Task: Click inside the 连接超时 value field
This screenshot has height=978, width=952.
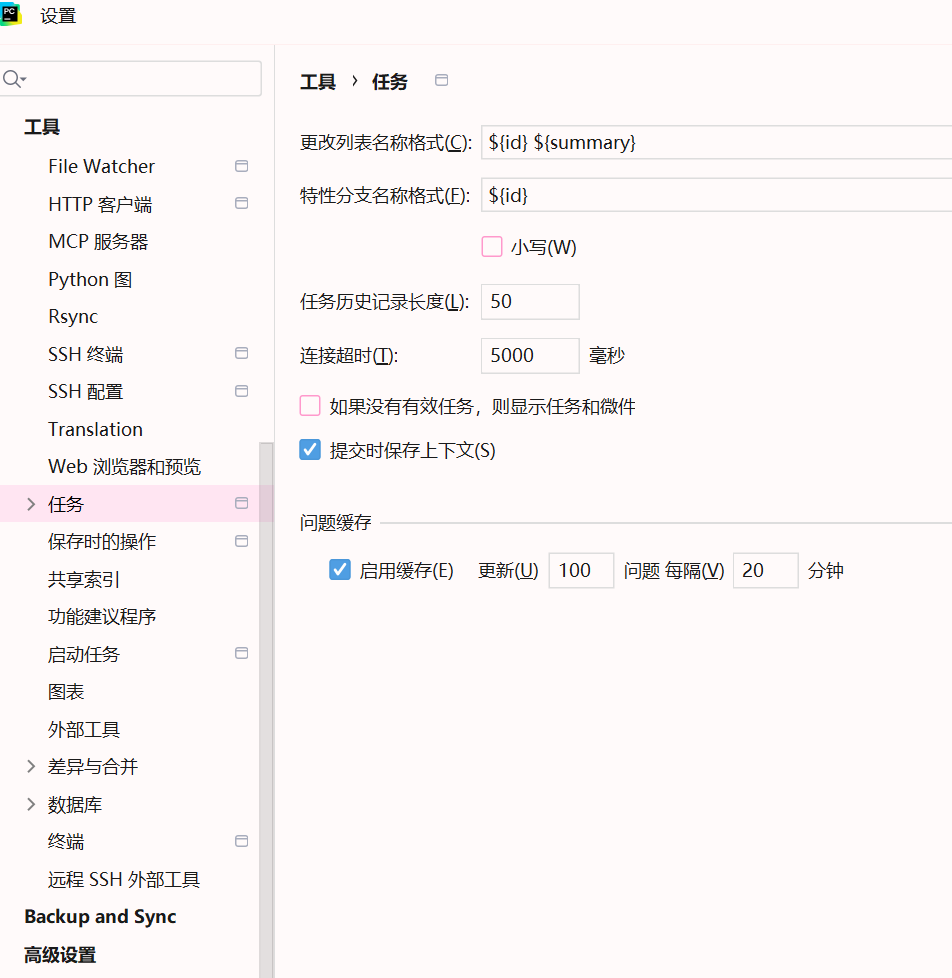Action: point(529,355)
